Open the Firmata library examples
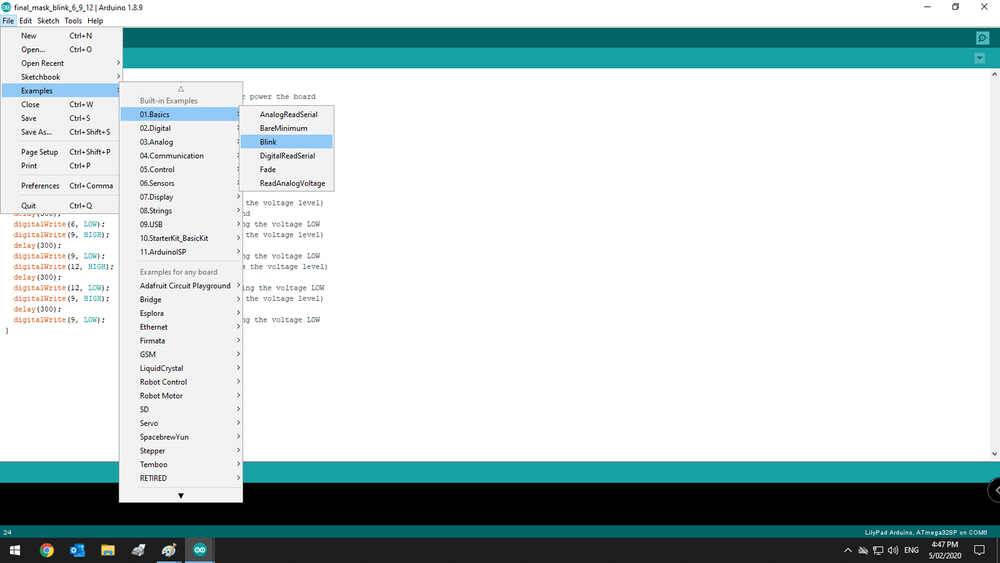Viewport: 1000px width, 563px height. (180, 340)
